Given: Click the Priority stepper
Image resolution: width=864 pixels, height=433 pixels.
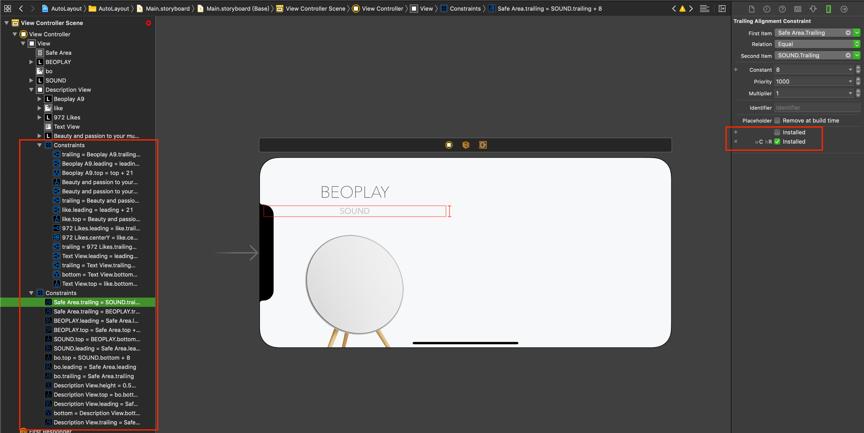Looking at the screenshot, I should click(x=858, y=82).
